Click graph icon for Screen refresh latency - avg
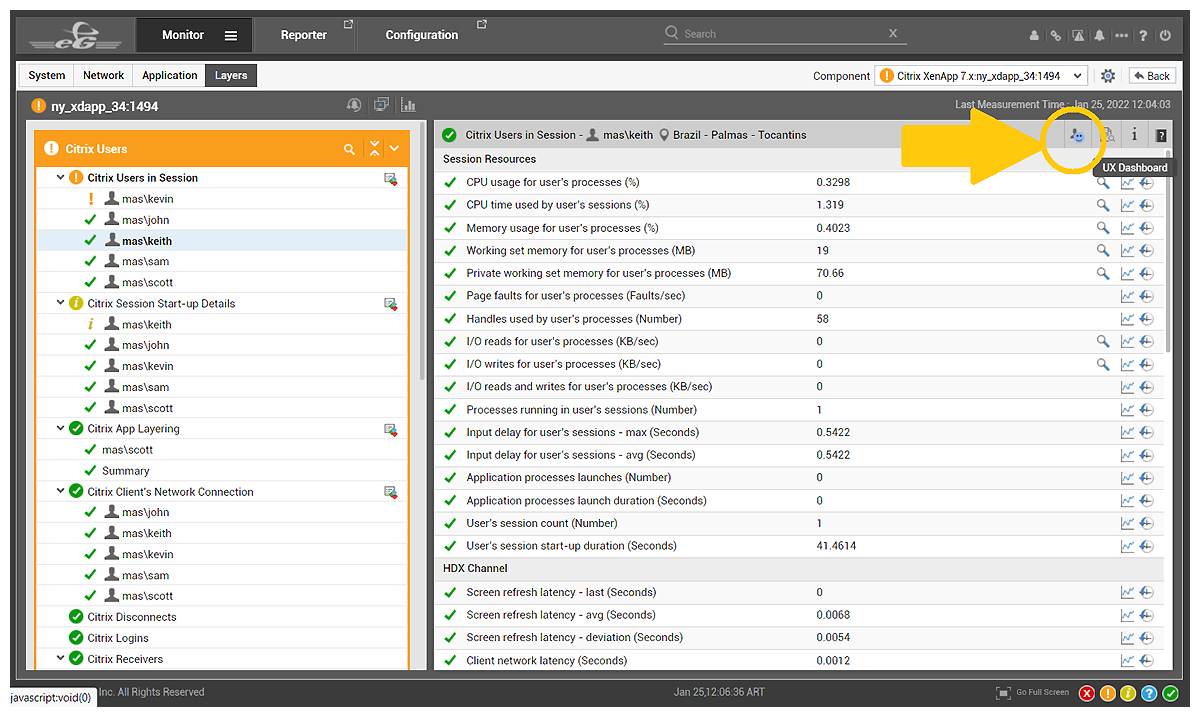 coord(1128,615)
